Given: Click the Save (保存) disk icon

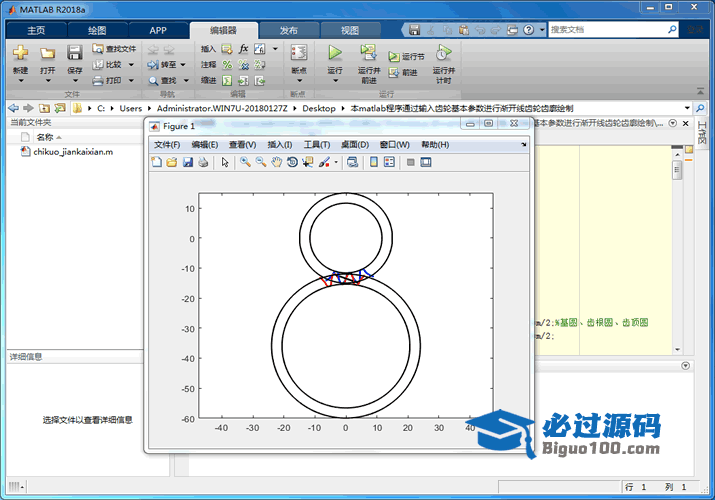Looking at the screenshot, I should point(74,53).
